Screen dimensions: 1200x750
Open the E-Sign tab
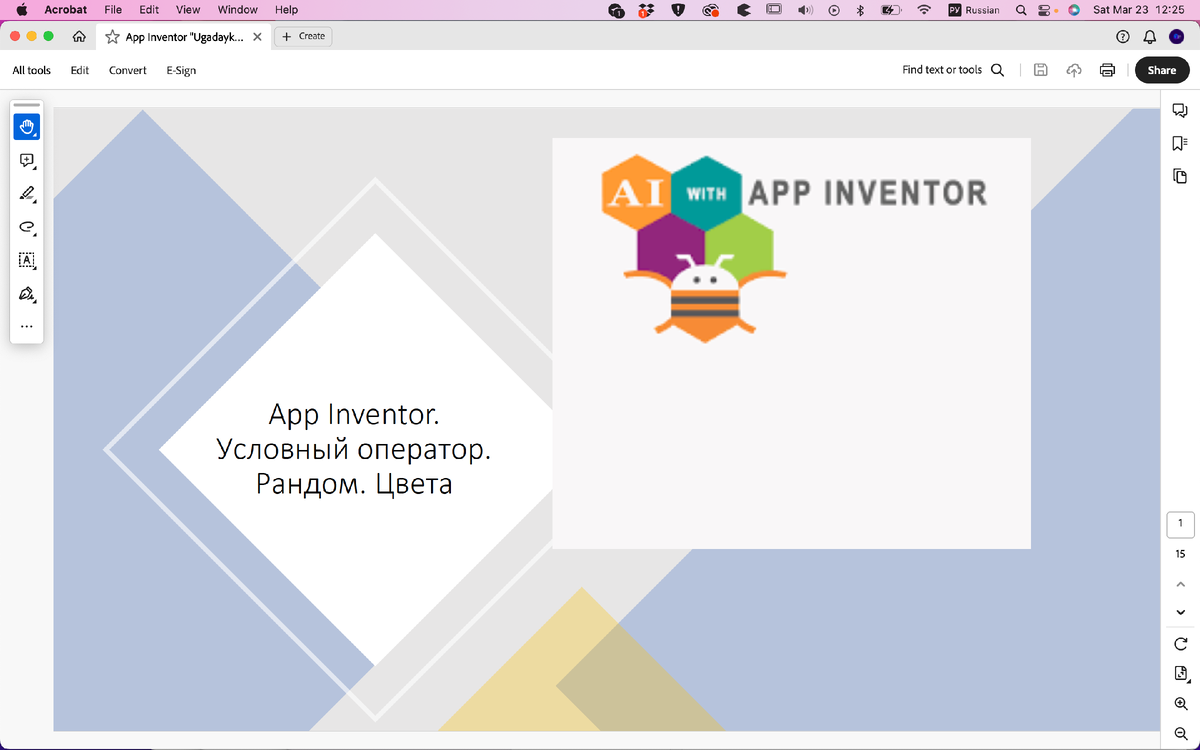pyautogui.click(x=181, y=70)
